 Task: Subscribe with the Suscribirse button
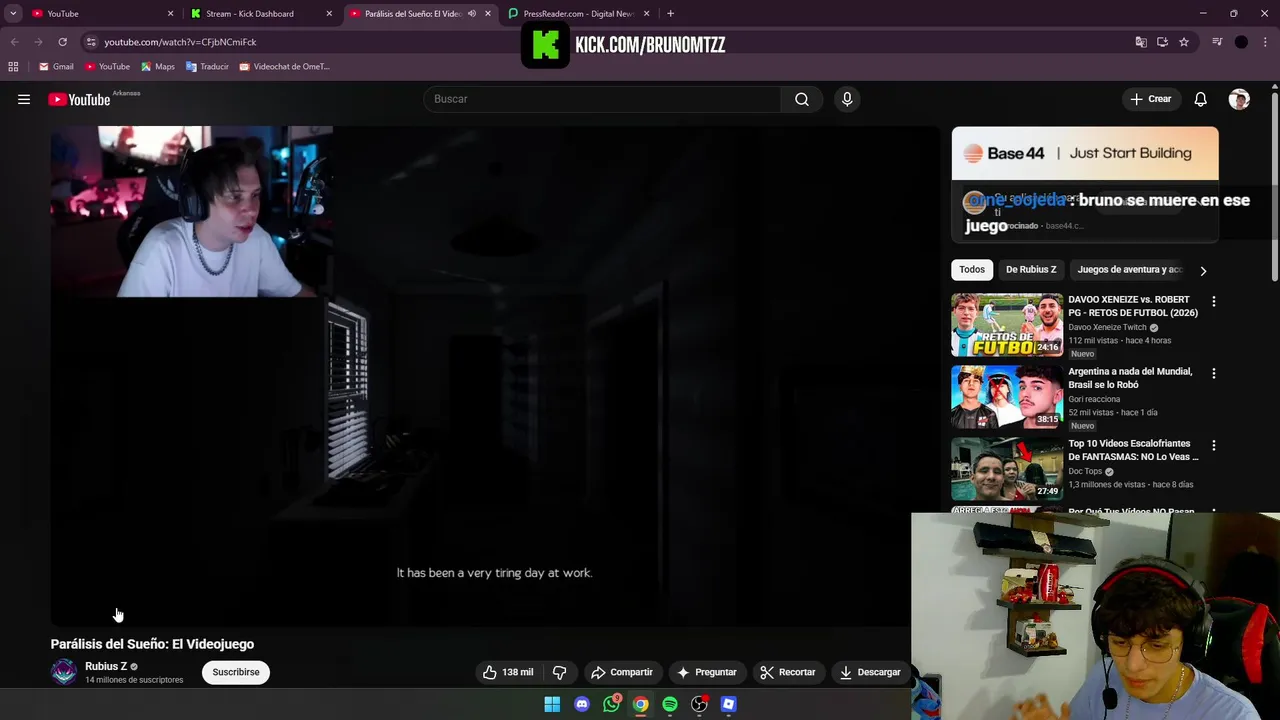click(236, 672)
